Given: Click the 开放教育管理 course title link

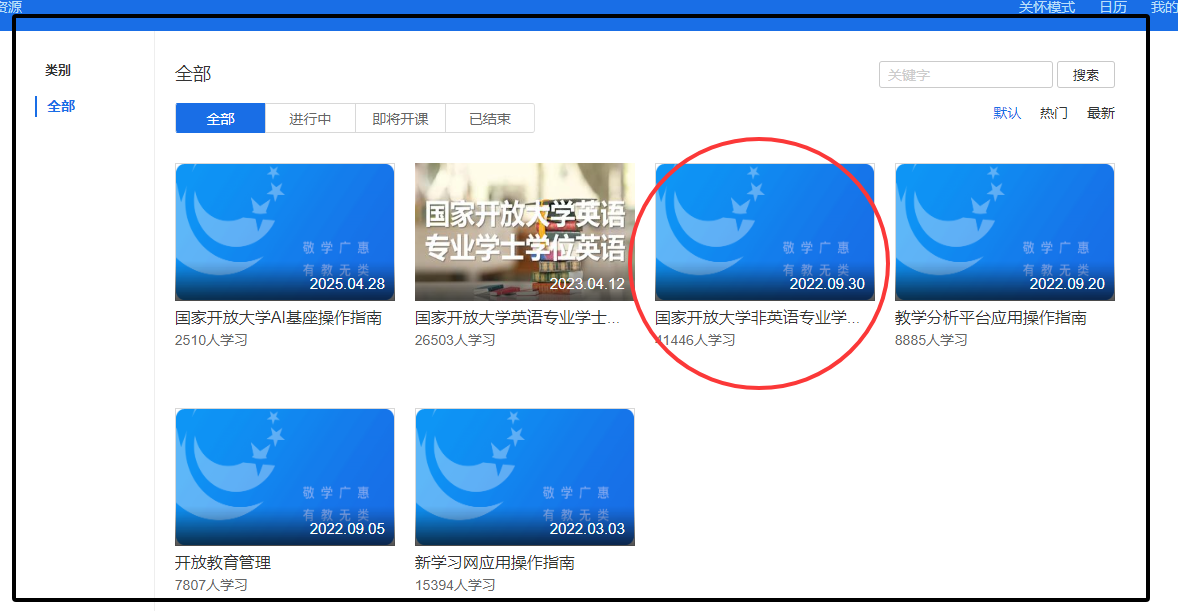Looking at the screenshot, I should point(223,563).
